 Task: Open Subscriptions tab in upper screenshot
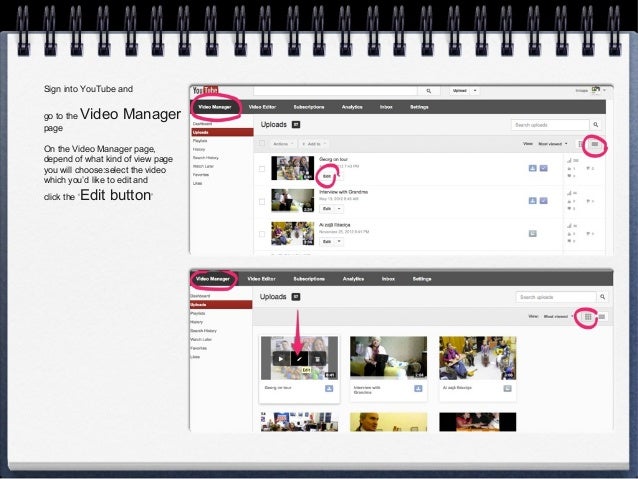(309, 107)
